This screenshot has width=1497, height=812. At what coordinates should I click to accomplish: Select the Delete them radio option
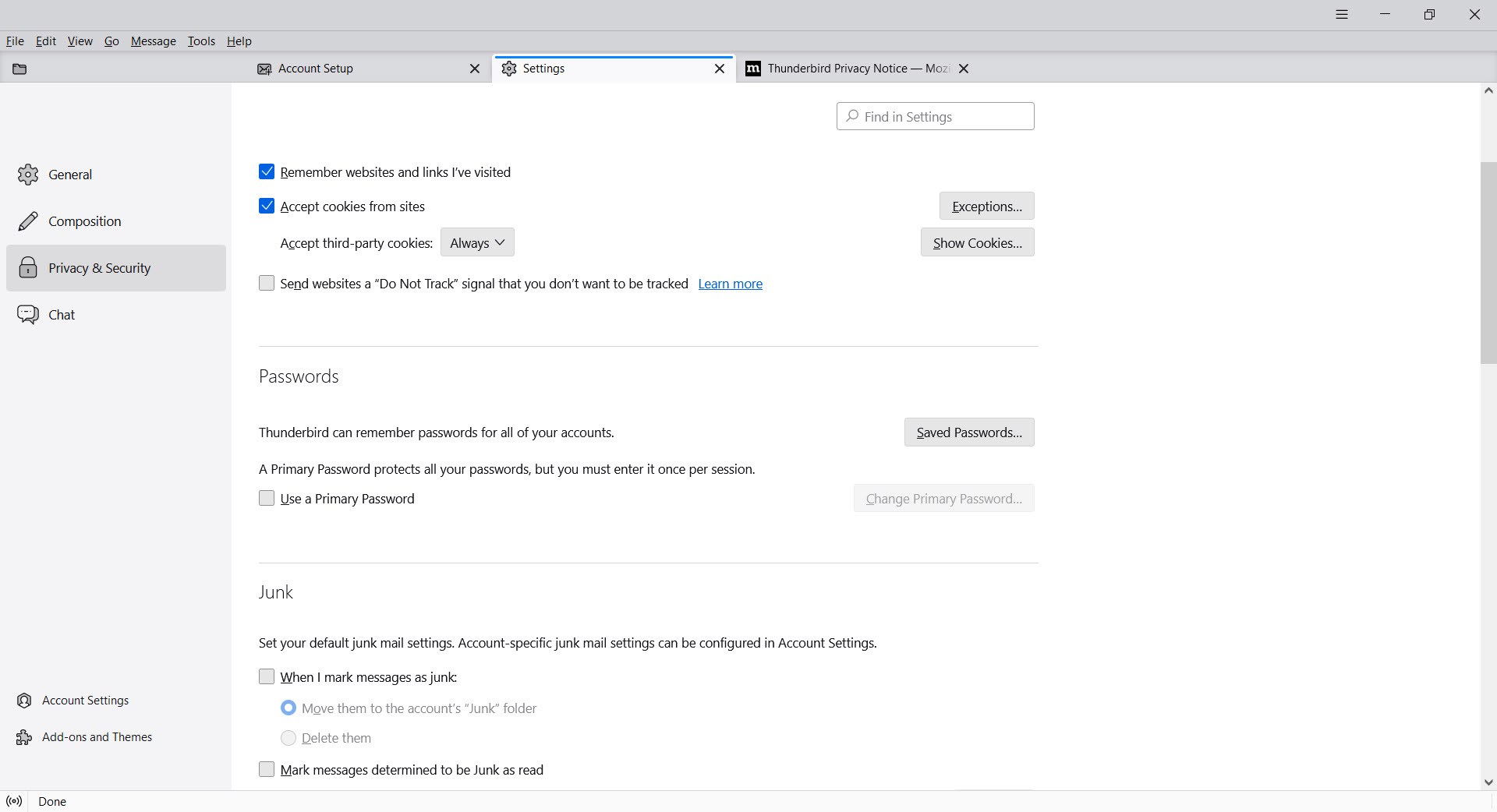pos(288,738)
